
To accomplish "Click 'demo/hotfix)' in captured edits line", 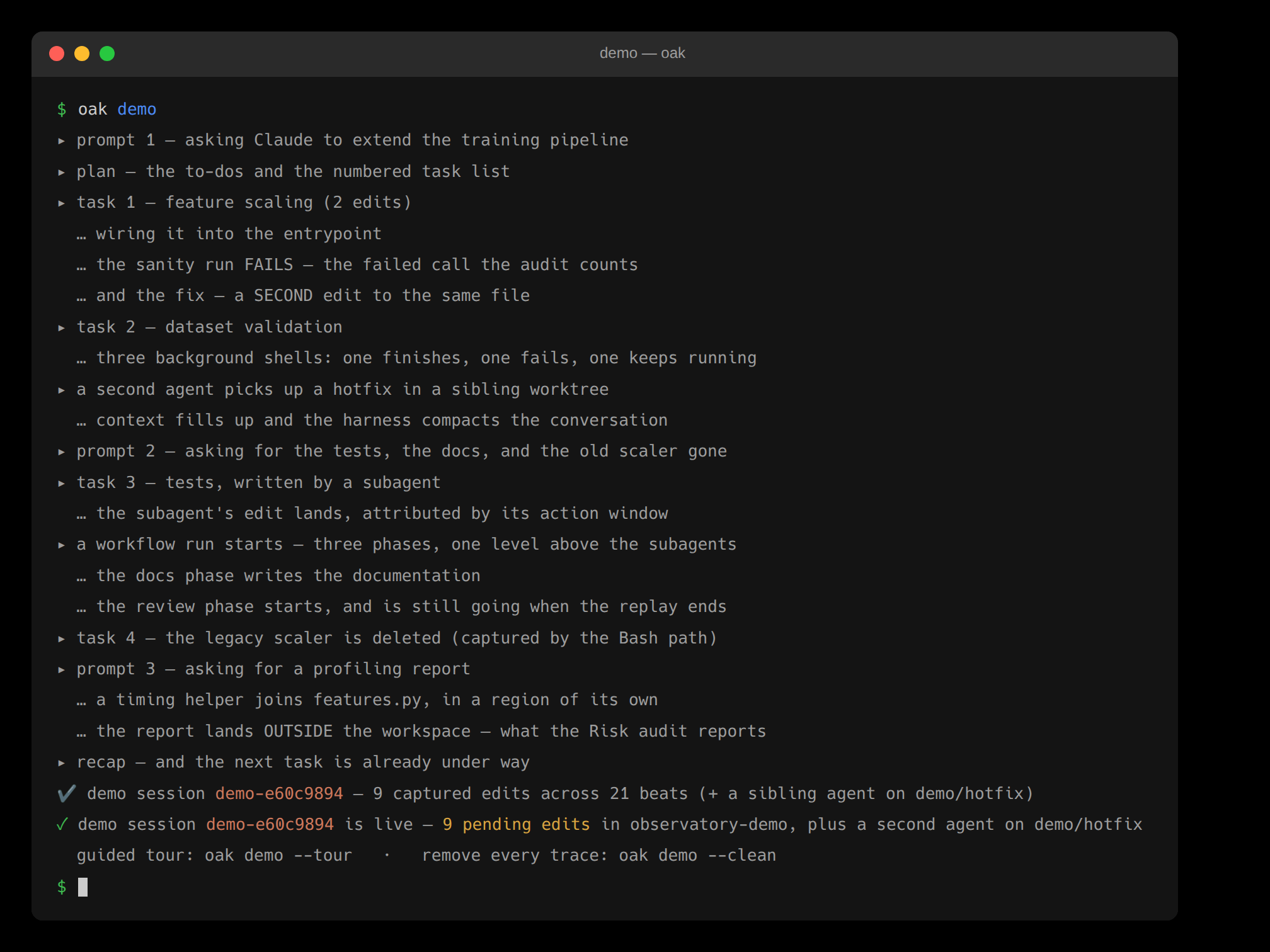I will coord(975,793).
